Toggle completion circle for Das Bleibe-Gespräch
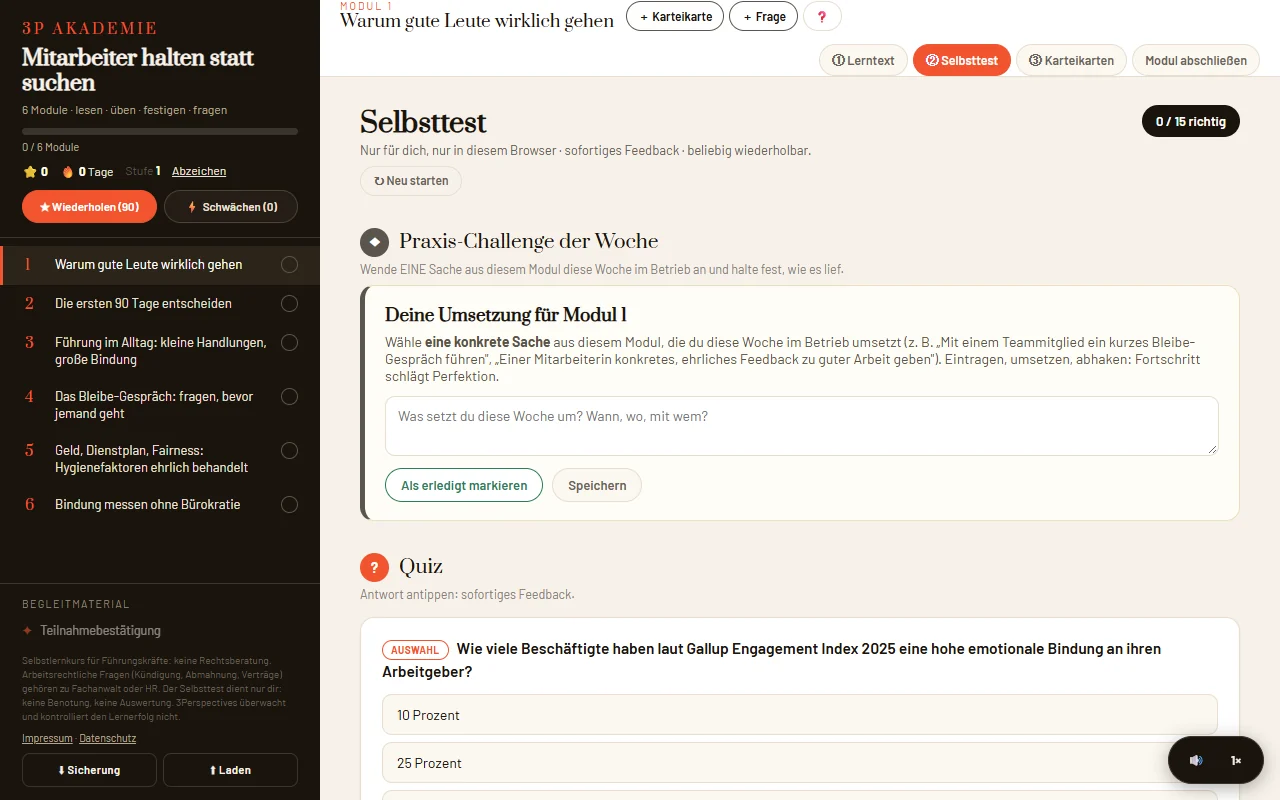Image resolution: width=1280 pixels, height=800 pixels. coord(289,396)
